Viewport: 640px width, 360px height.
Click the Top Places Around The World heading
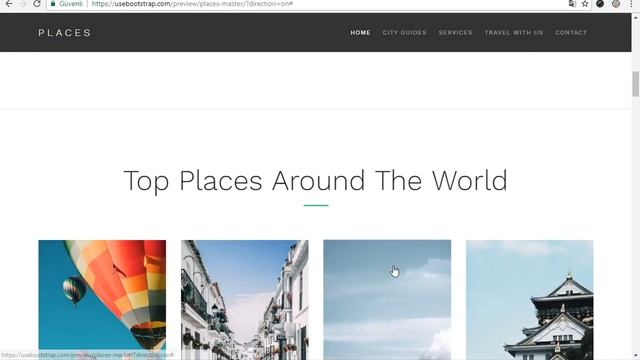[x=316, y=181]
